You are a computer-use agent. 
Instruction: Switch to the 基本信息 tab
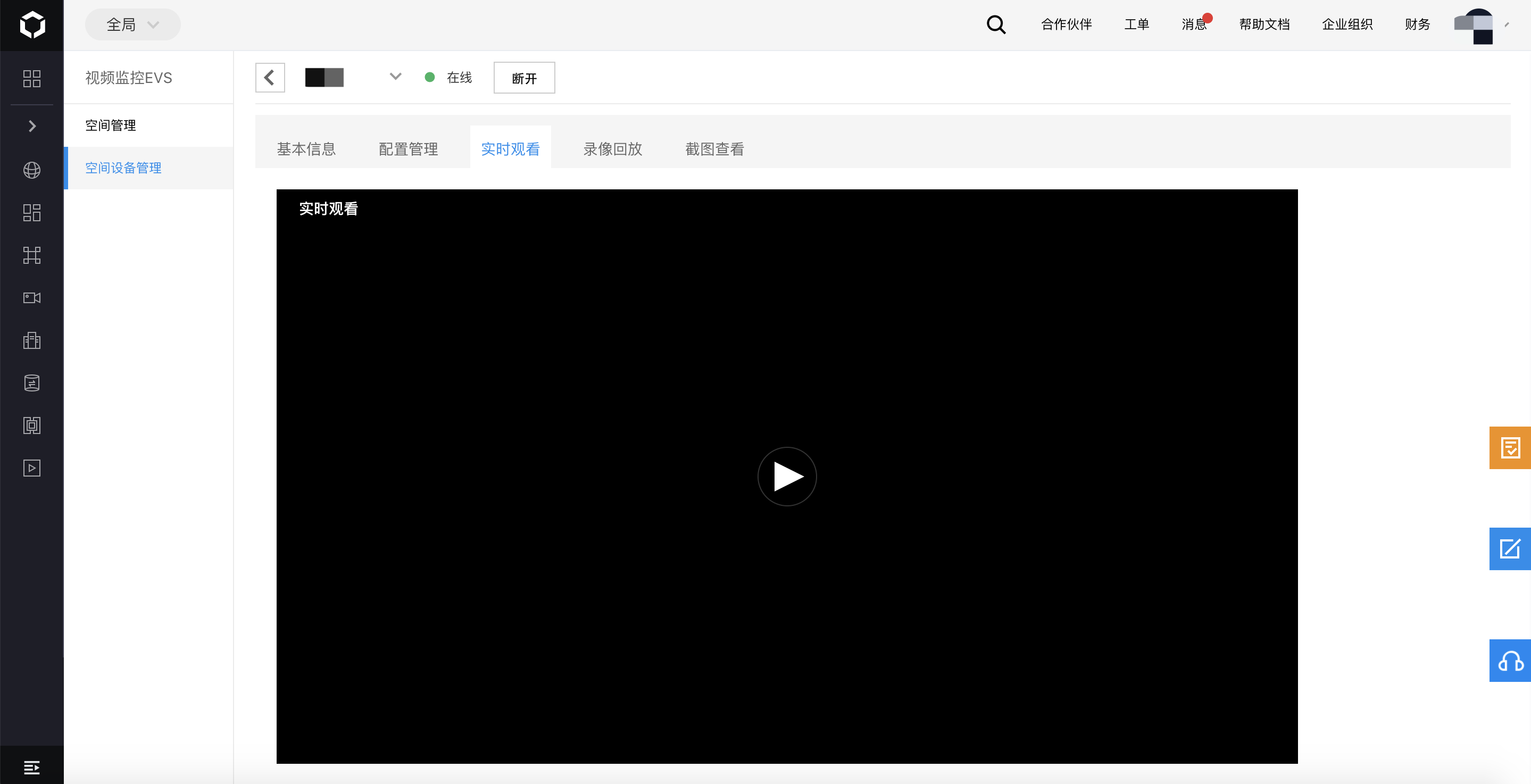(x=306, y=148)
